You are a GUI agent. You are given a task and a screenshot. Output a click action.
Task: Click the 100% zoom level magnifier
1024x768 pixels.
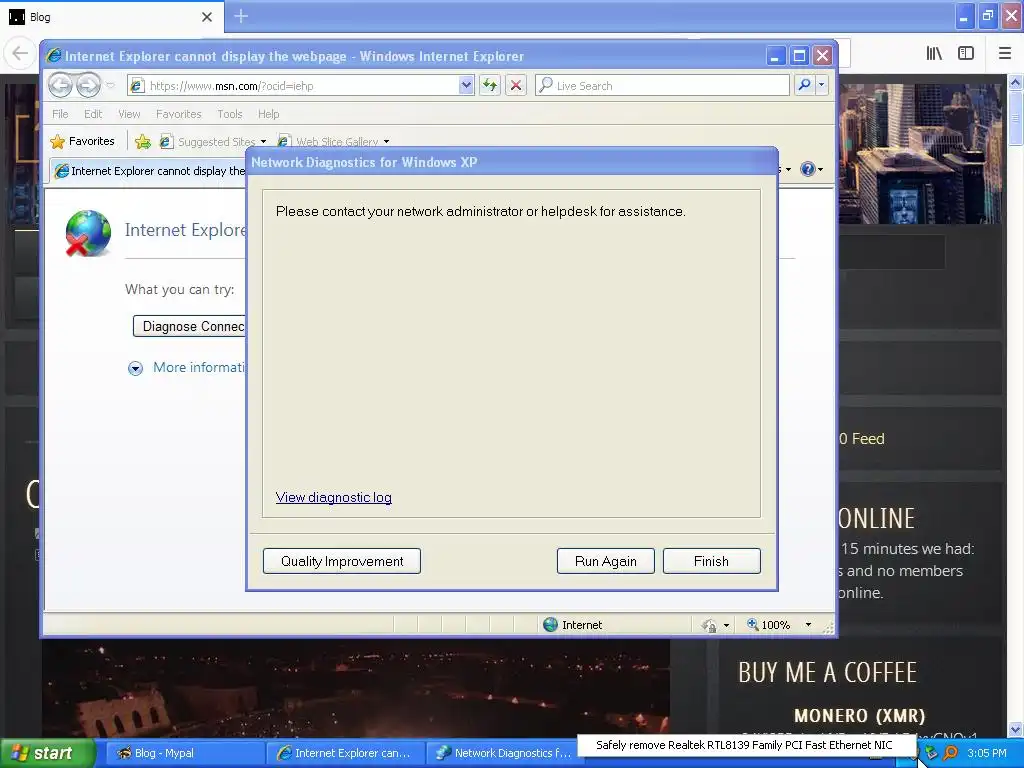click(753, 624)
